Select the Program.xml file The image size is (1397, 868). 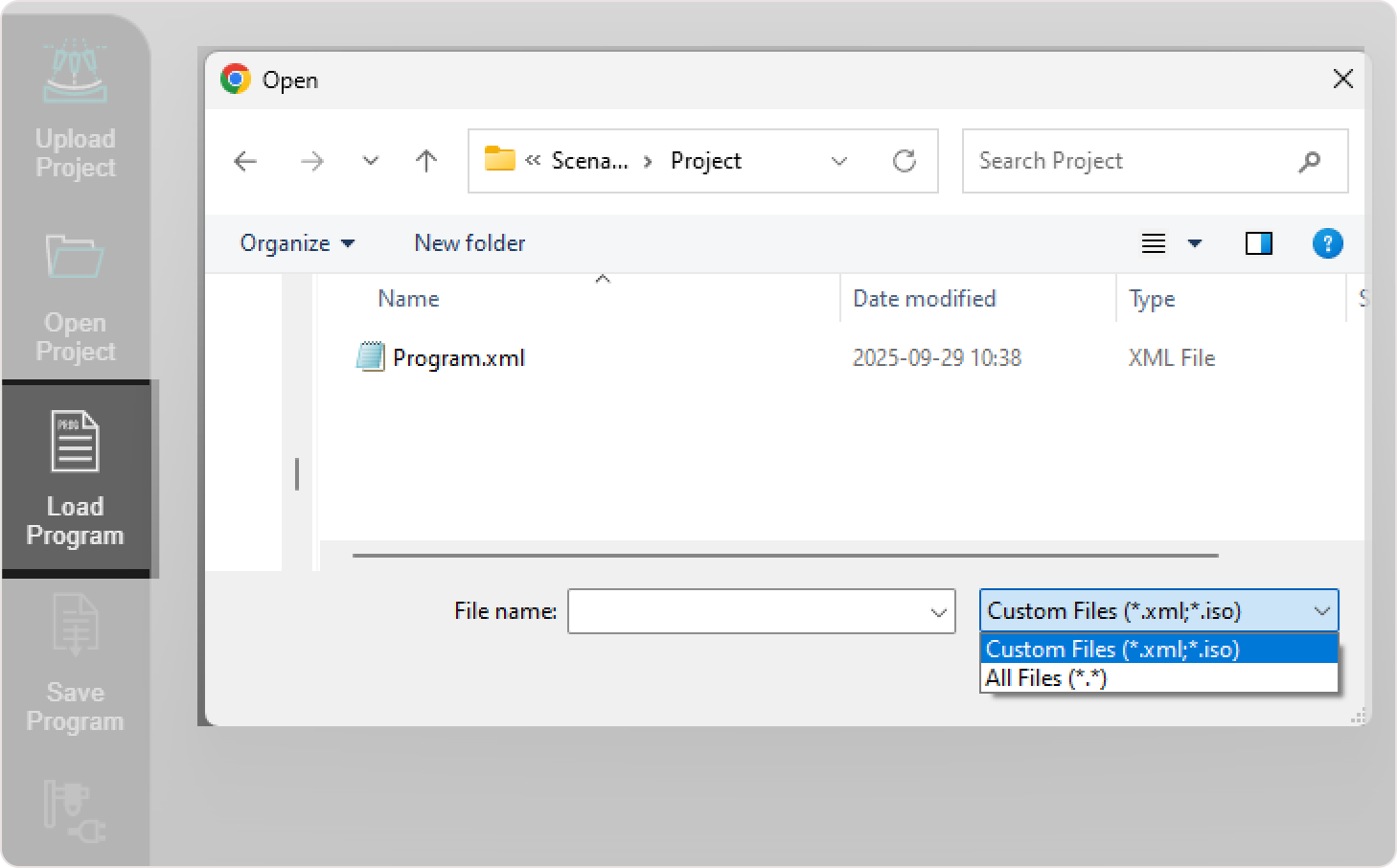[x=458, y=358]
